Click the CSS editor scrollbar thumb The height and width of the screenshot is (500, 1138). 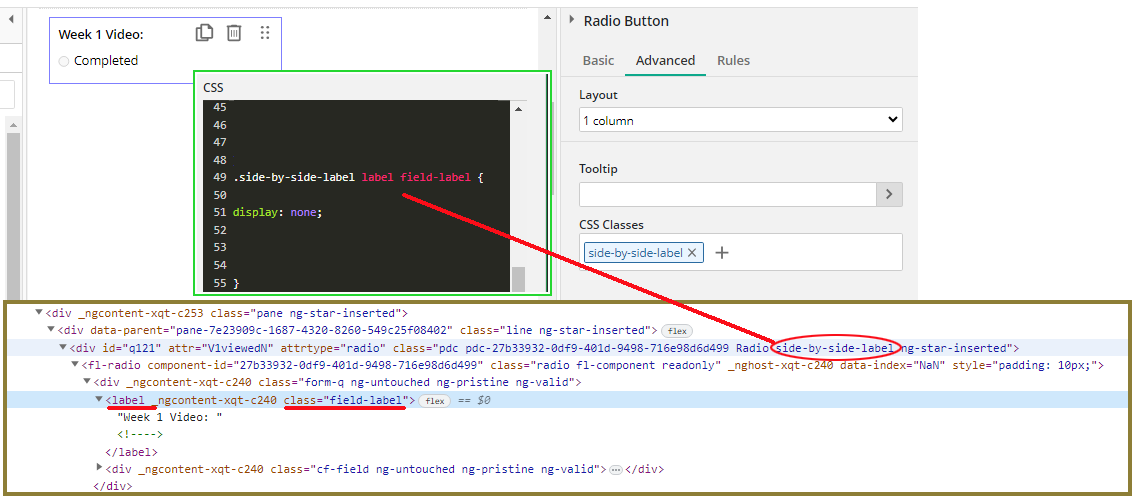[518, 279]
